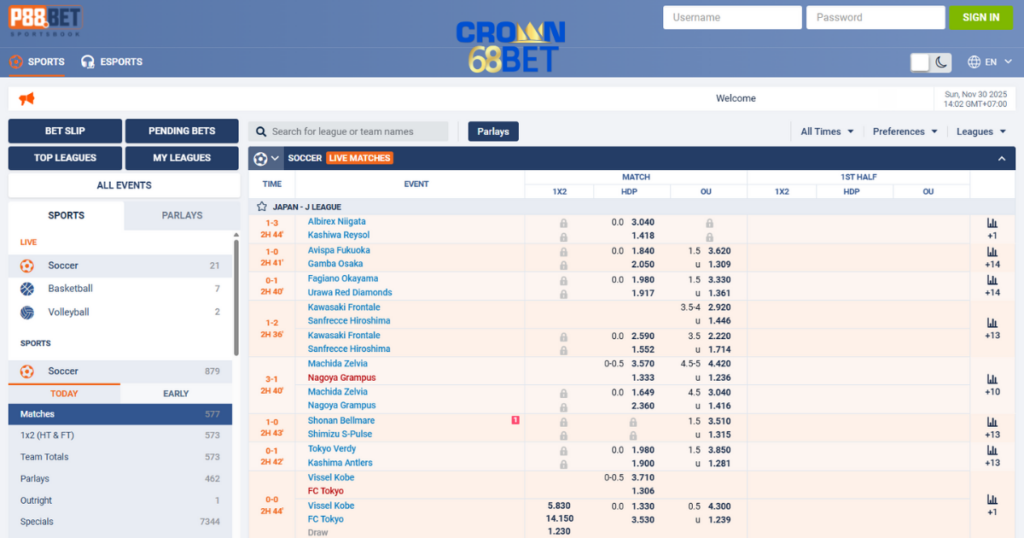This screenshot has height=538, width=1024.
Task: Click the live Soccer ball icon in sidebar
Action: [x=27, y=266]
